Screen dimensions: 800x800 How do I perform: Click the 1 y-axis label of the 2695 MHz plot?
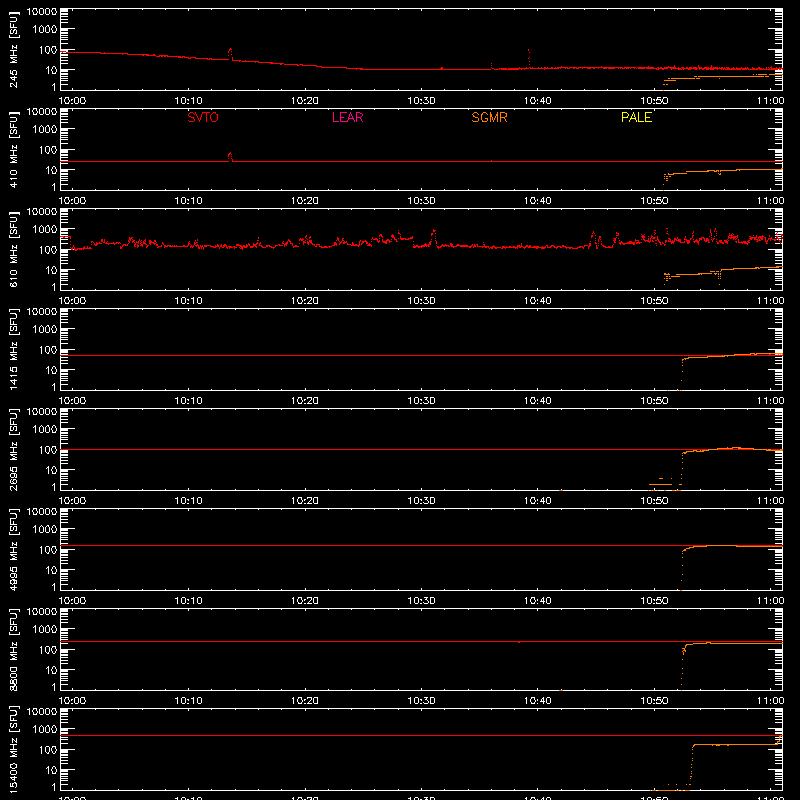pos(54,487)
